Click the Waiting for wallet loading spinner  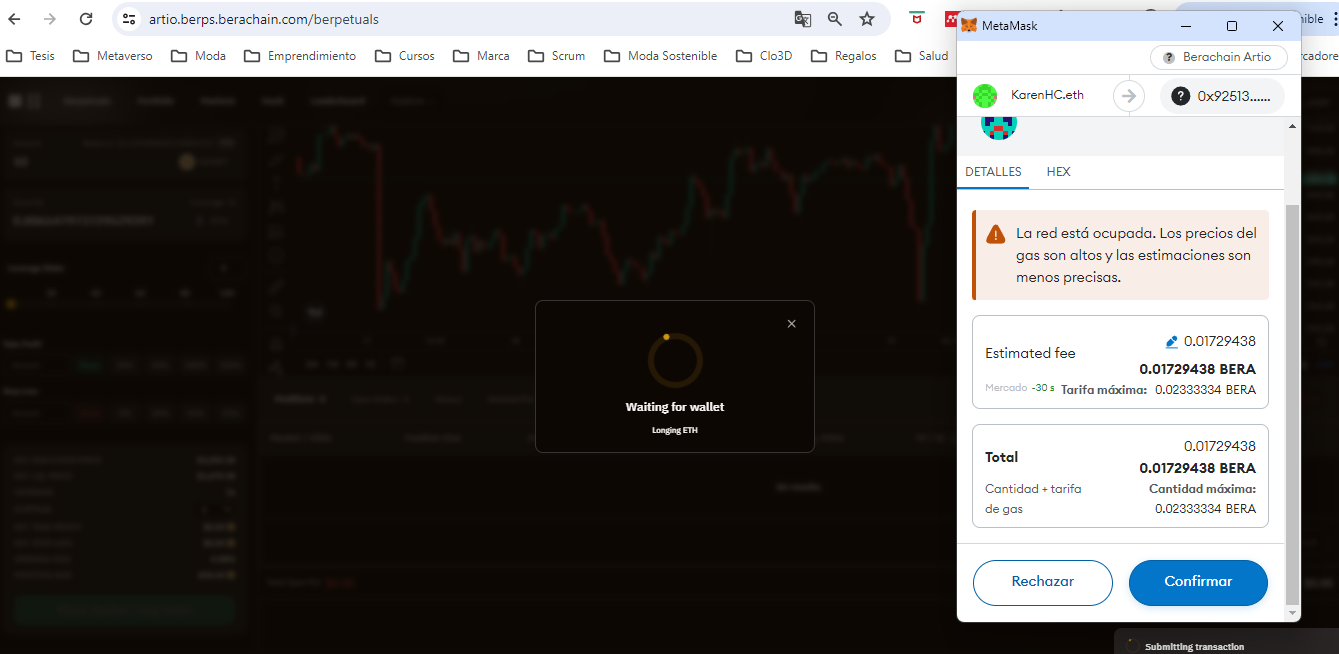[675, 360]
